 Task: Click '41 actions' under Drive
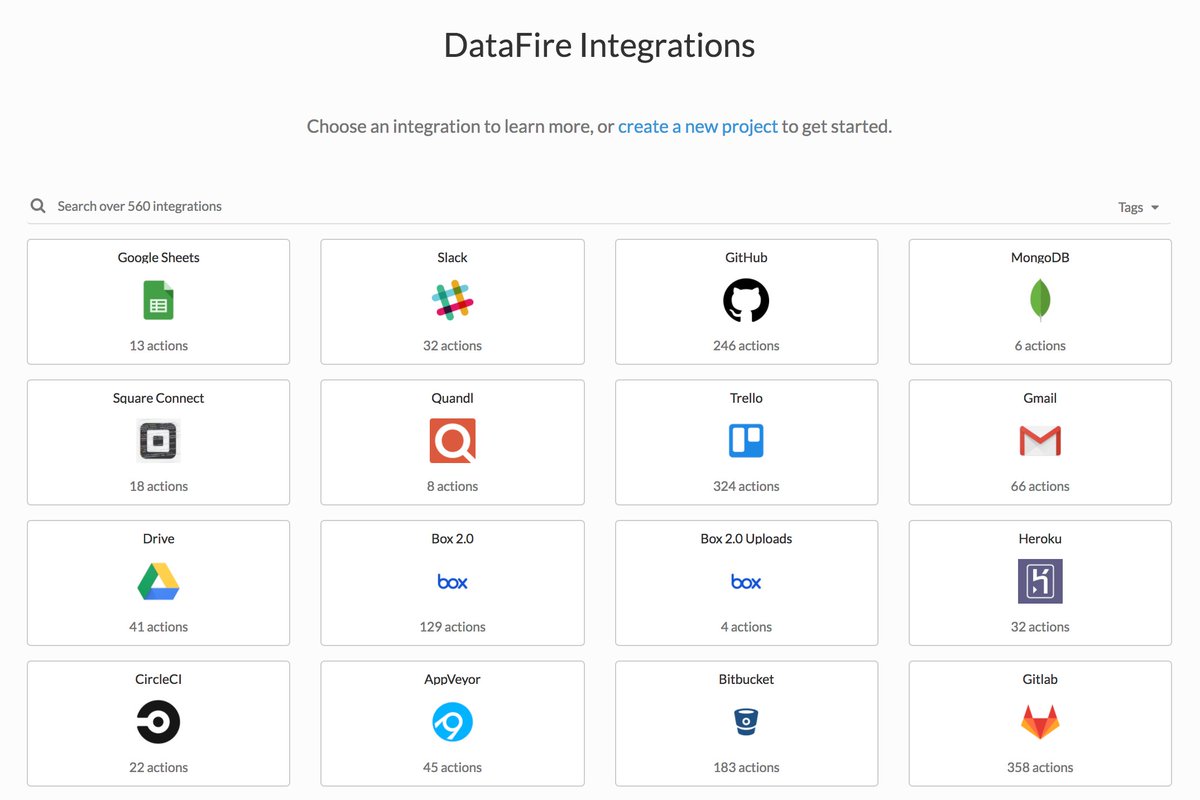click(x=158, y=627)
